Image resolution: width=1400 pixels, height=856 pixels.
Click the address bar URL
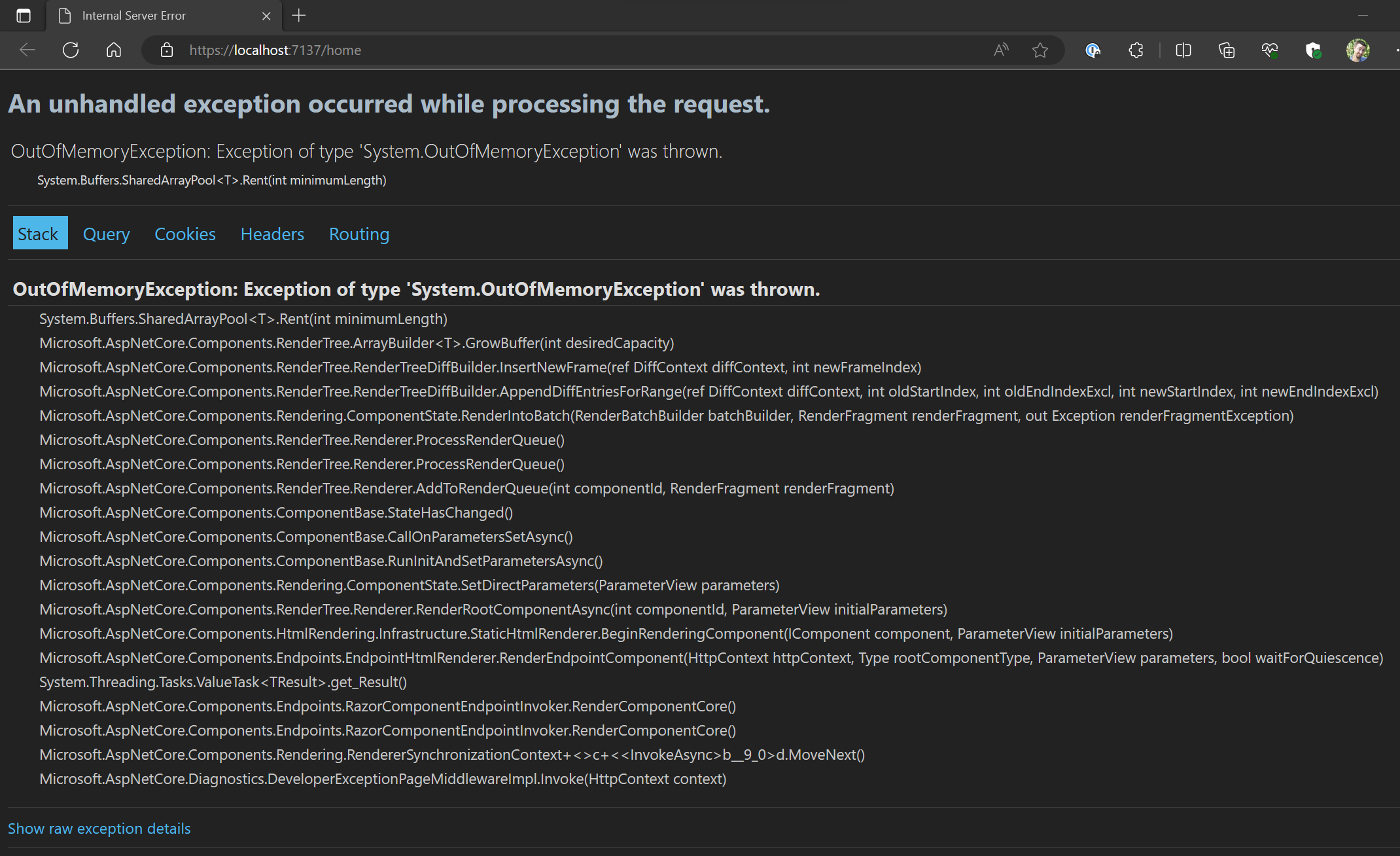click(x=275, y=50)
